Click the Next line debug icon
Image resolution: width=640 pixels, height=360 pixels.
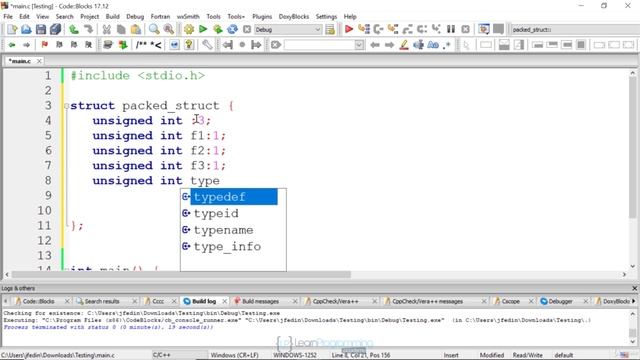(378, 29)
